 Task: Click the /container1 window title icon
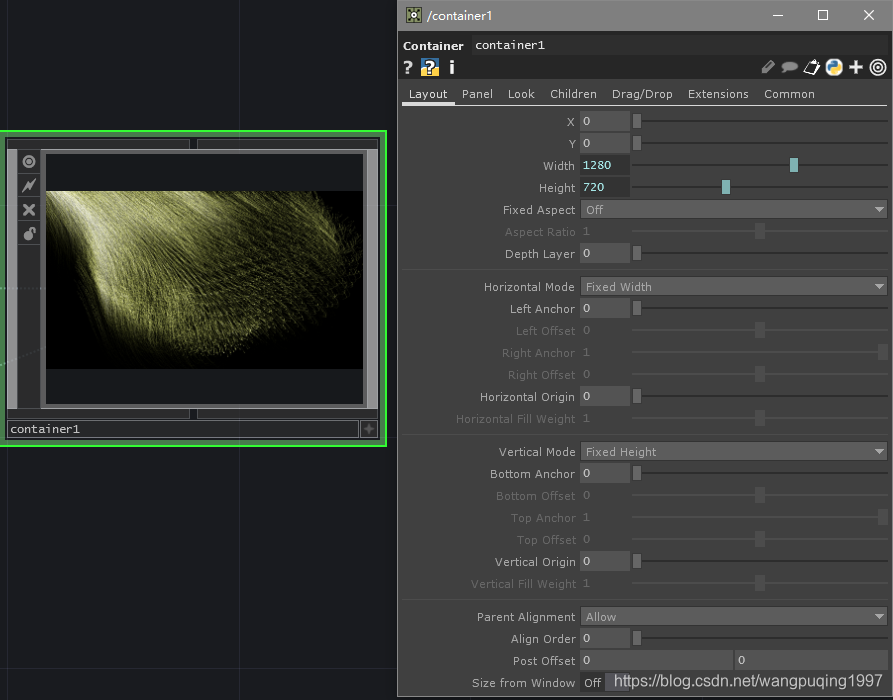414,15
